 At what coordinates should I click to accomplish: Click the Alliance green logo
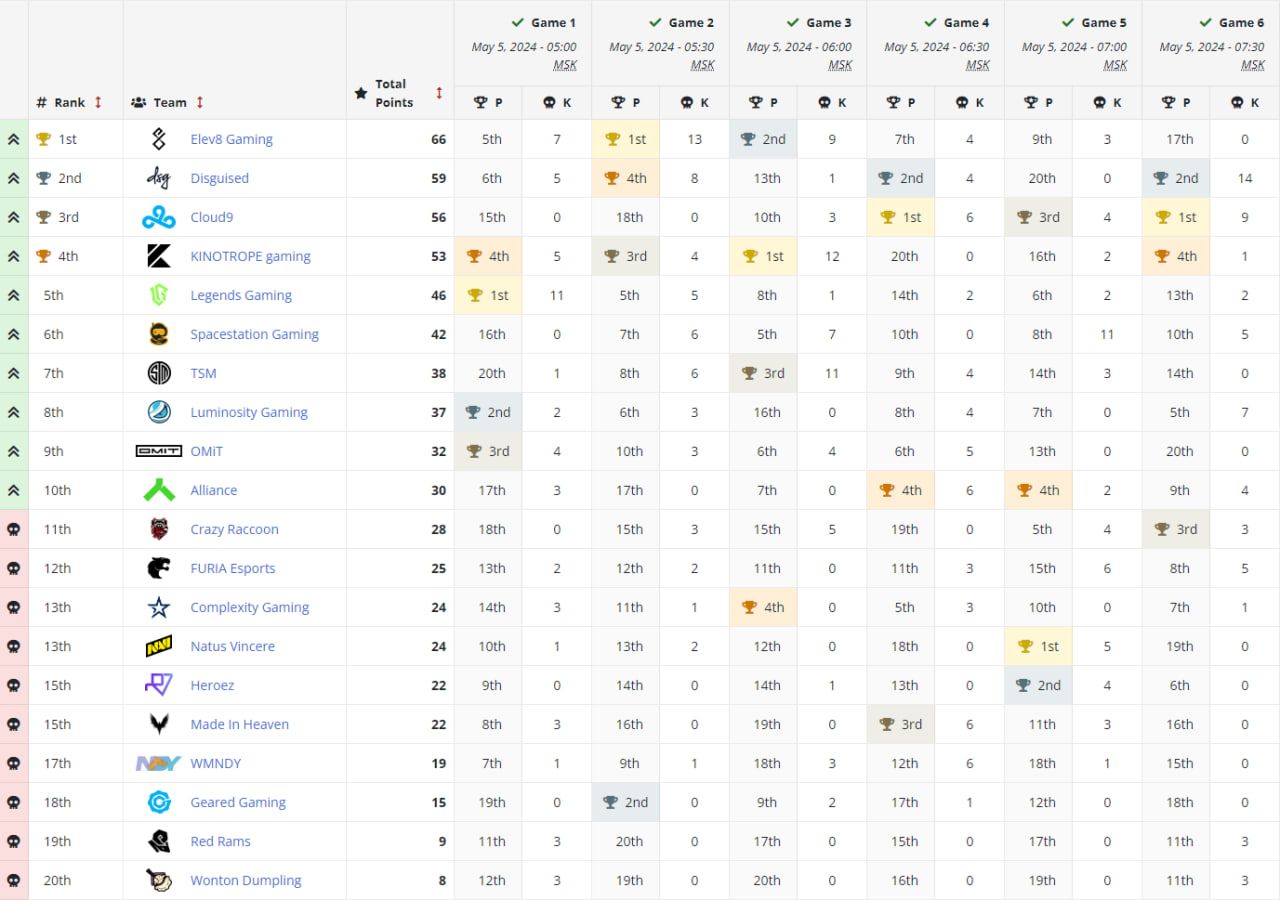point(158,490)
